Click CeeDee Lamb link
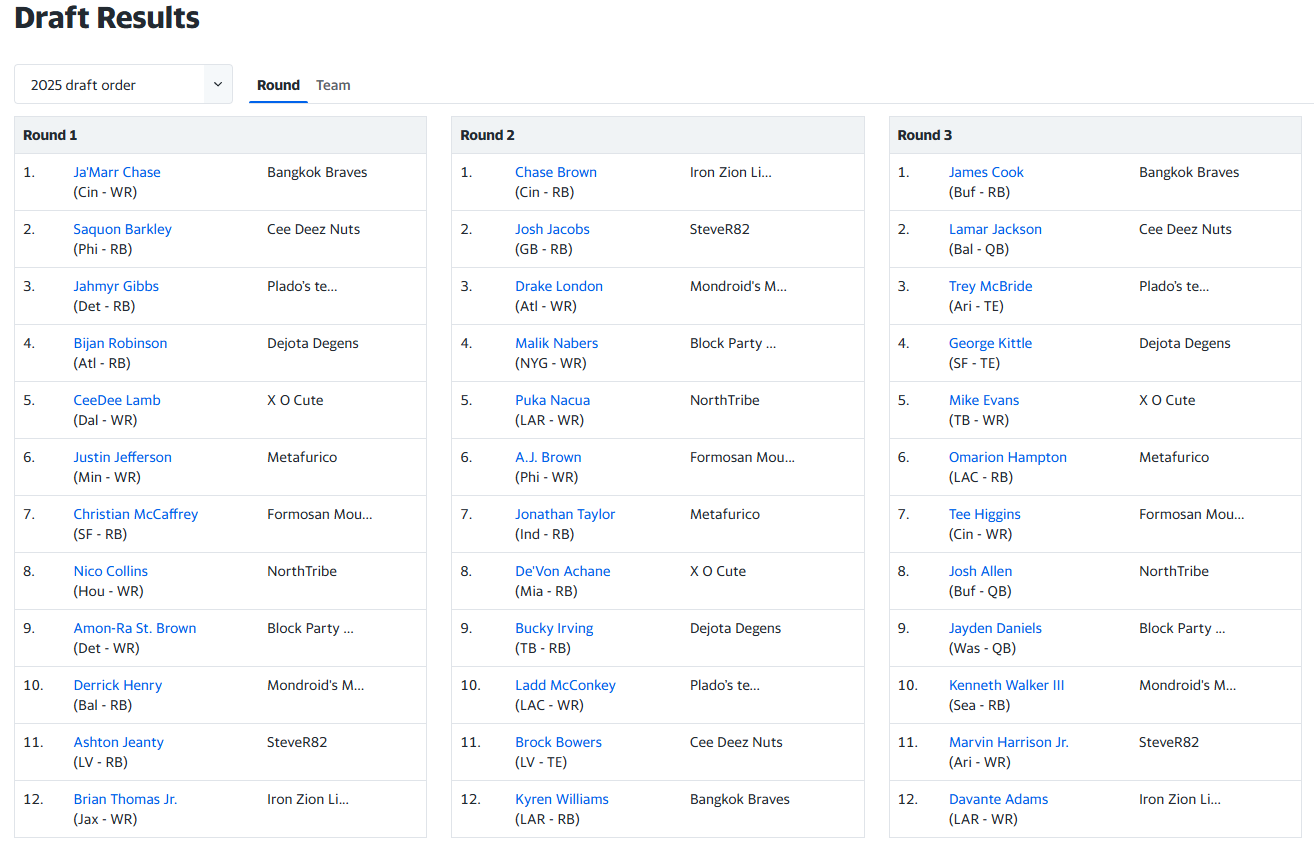The height and width of the screenshot is (848, 1314). click(117, 400)
